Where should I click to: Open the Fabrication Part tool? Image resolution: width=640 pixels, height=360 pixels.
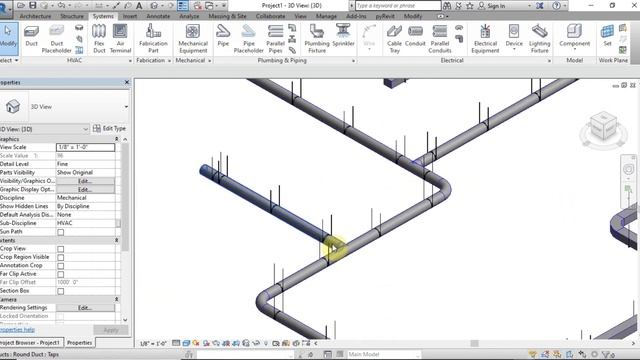tap(153, 39)
